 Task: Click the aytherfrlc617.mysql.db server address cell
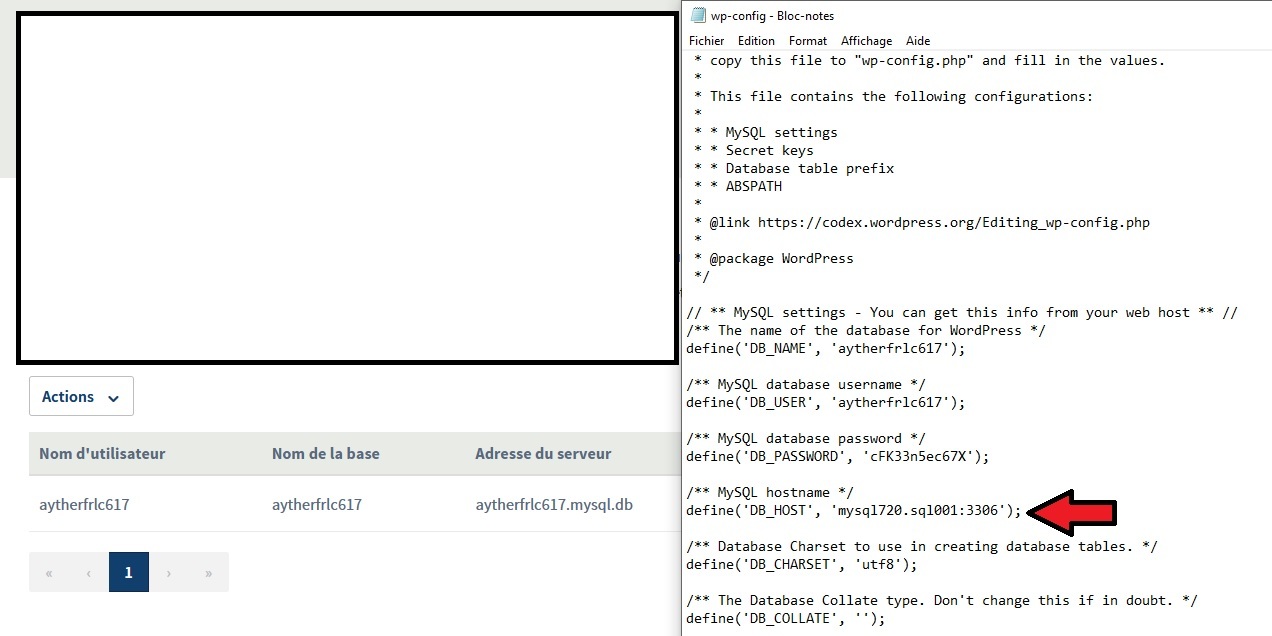pyautogui.click(x=553, y=505)
